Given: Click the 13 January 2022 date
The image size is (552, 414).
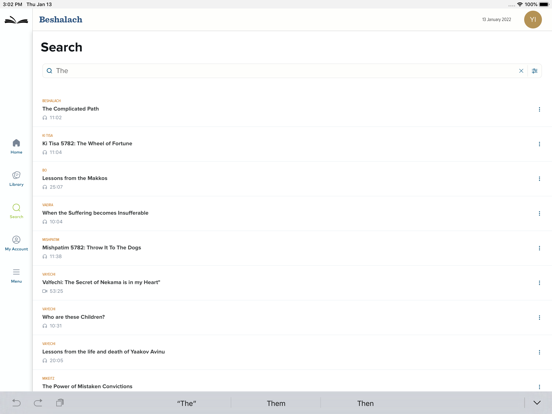Looking at the screenshot, I should [x=496, y=19].
